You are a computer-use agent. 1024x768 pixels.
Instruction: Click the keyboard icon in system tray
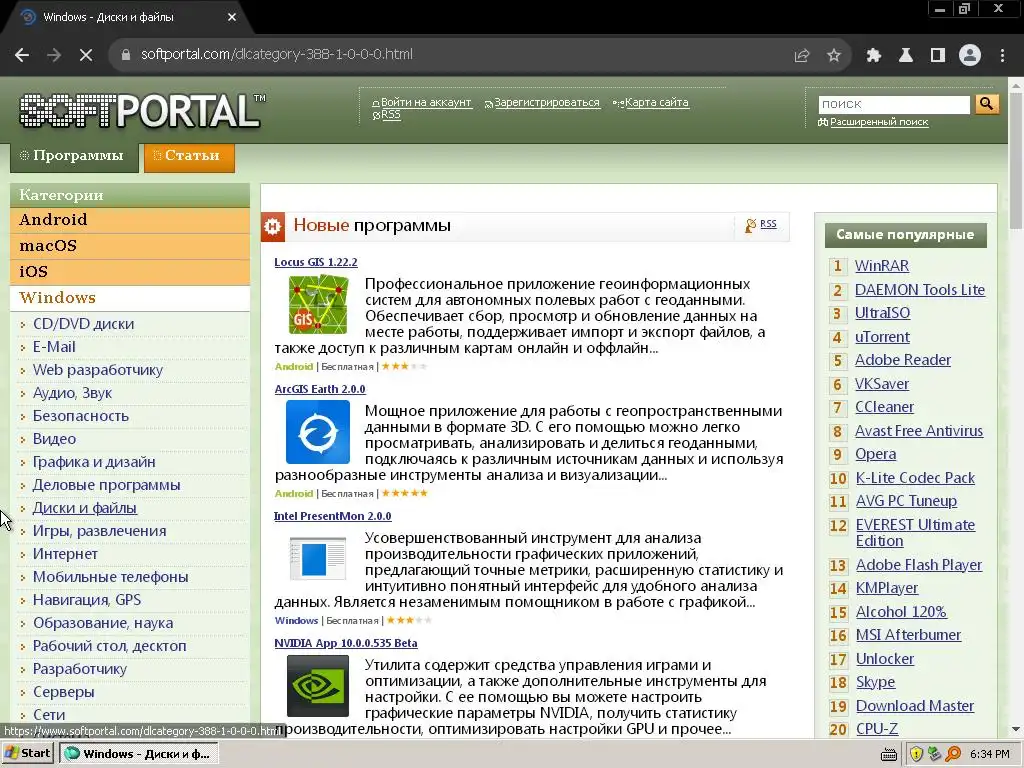coord(889,755)
